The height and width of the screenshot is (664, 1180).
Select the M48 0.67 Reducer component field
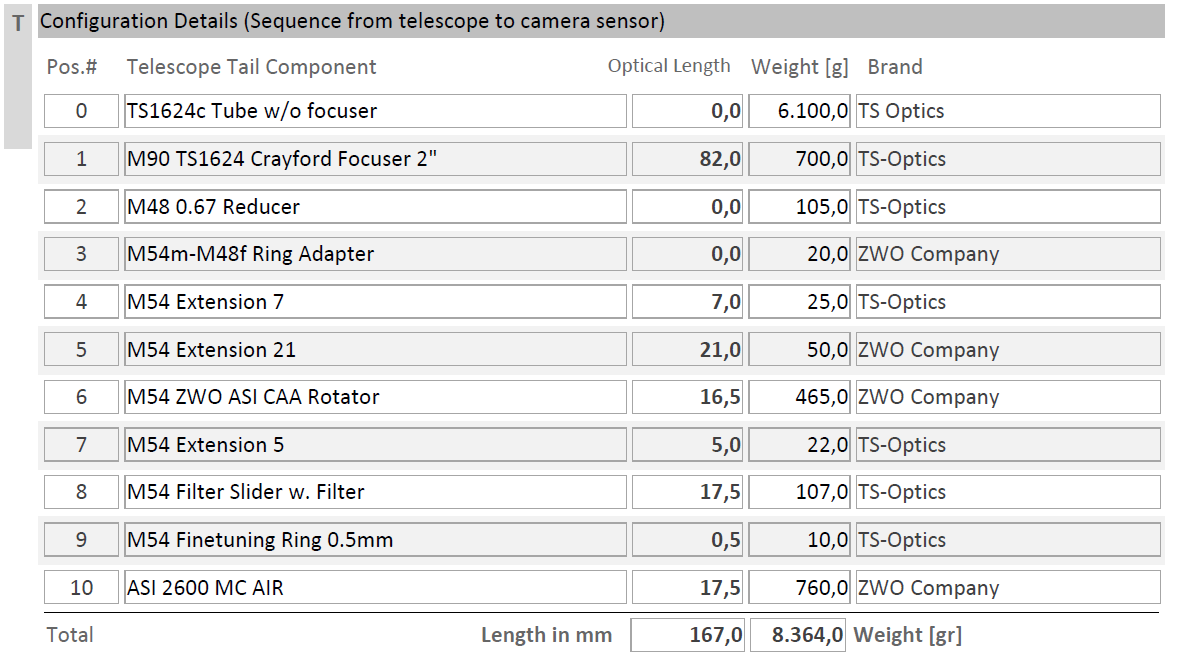(375, 206)
